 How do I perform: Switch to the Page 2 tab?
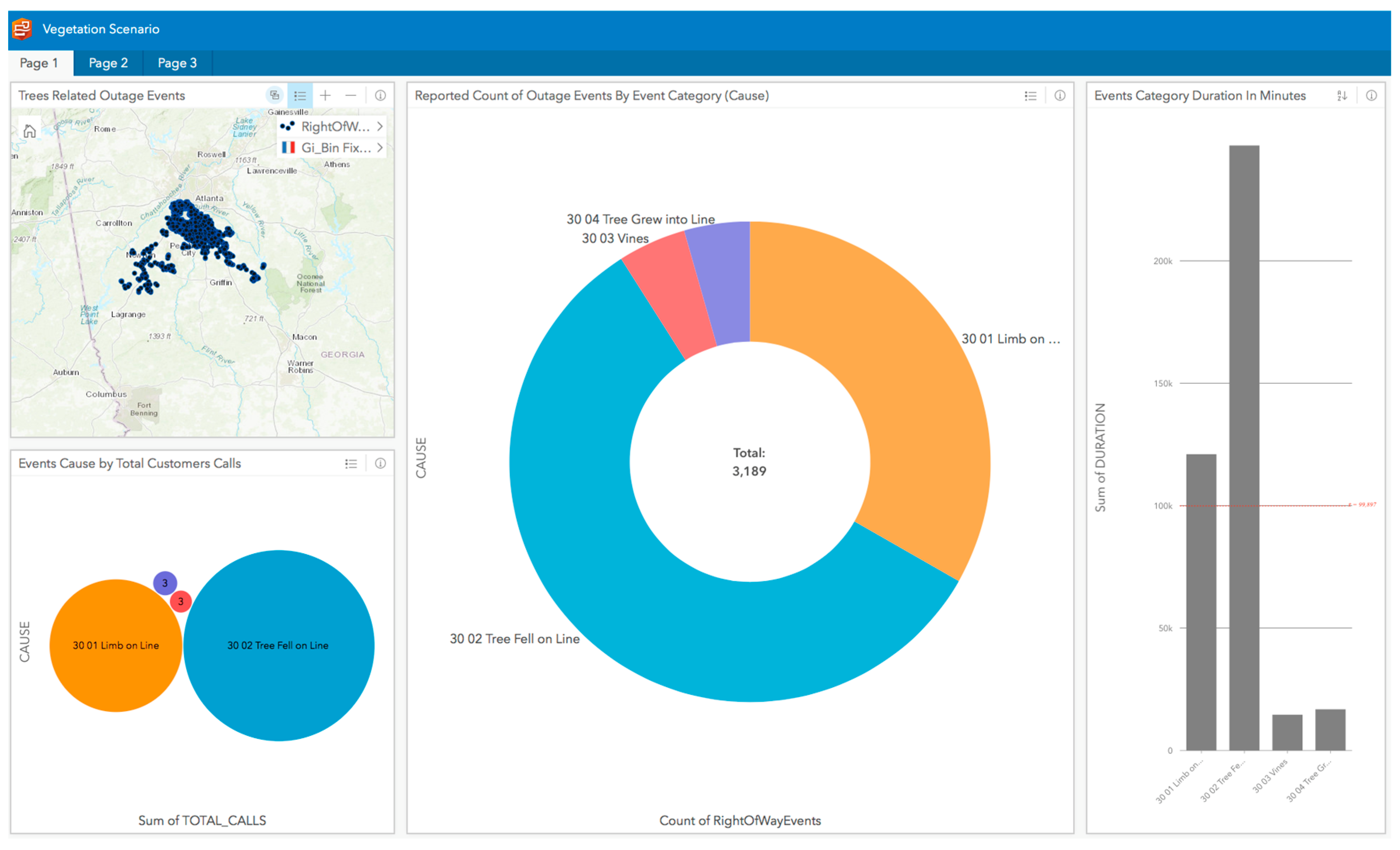click(108, 63)
